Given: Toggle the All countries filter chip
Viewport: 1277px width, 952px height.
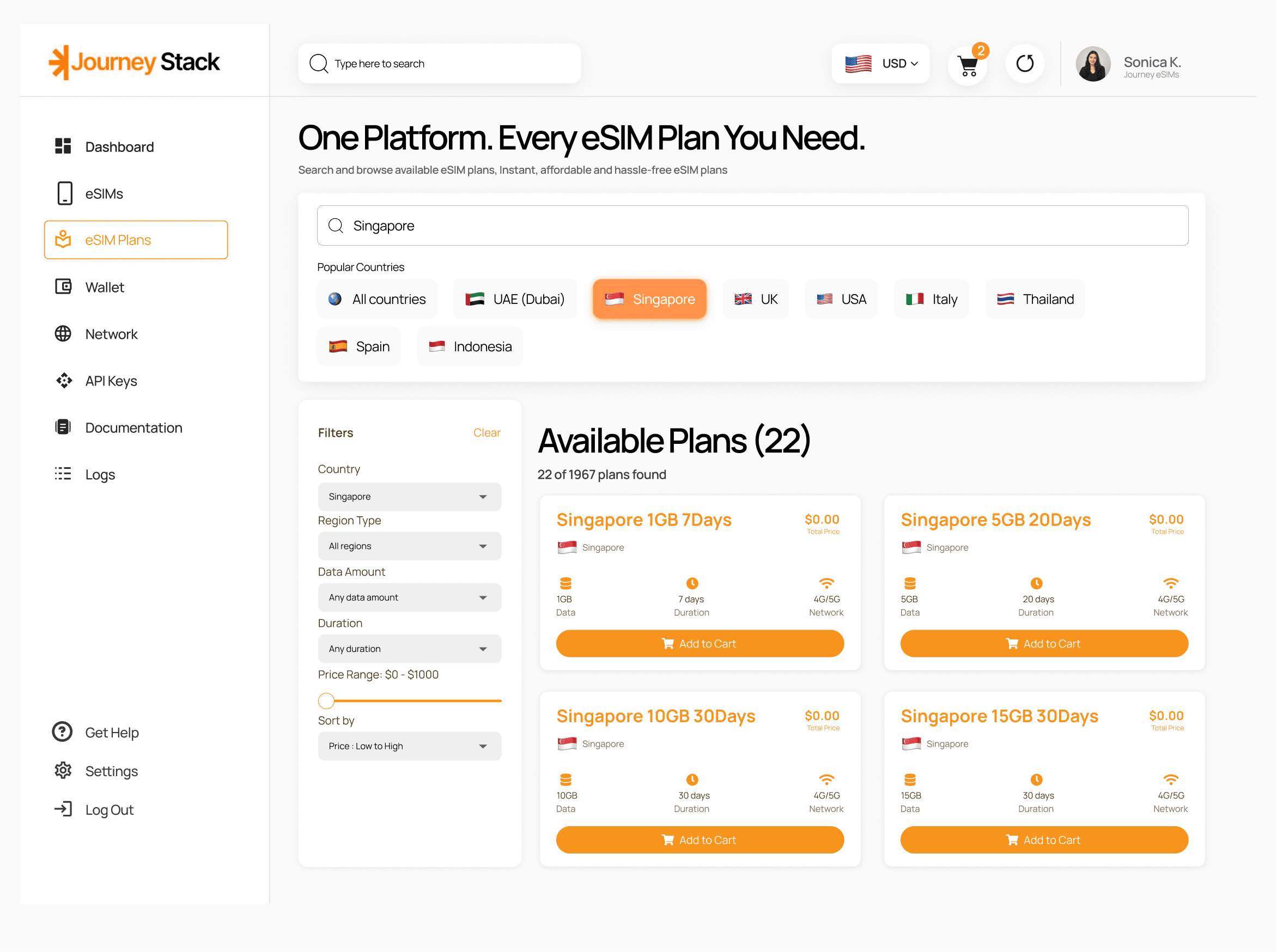Looking at the screenshot, I should click(x=377, y=299).
